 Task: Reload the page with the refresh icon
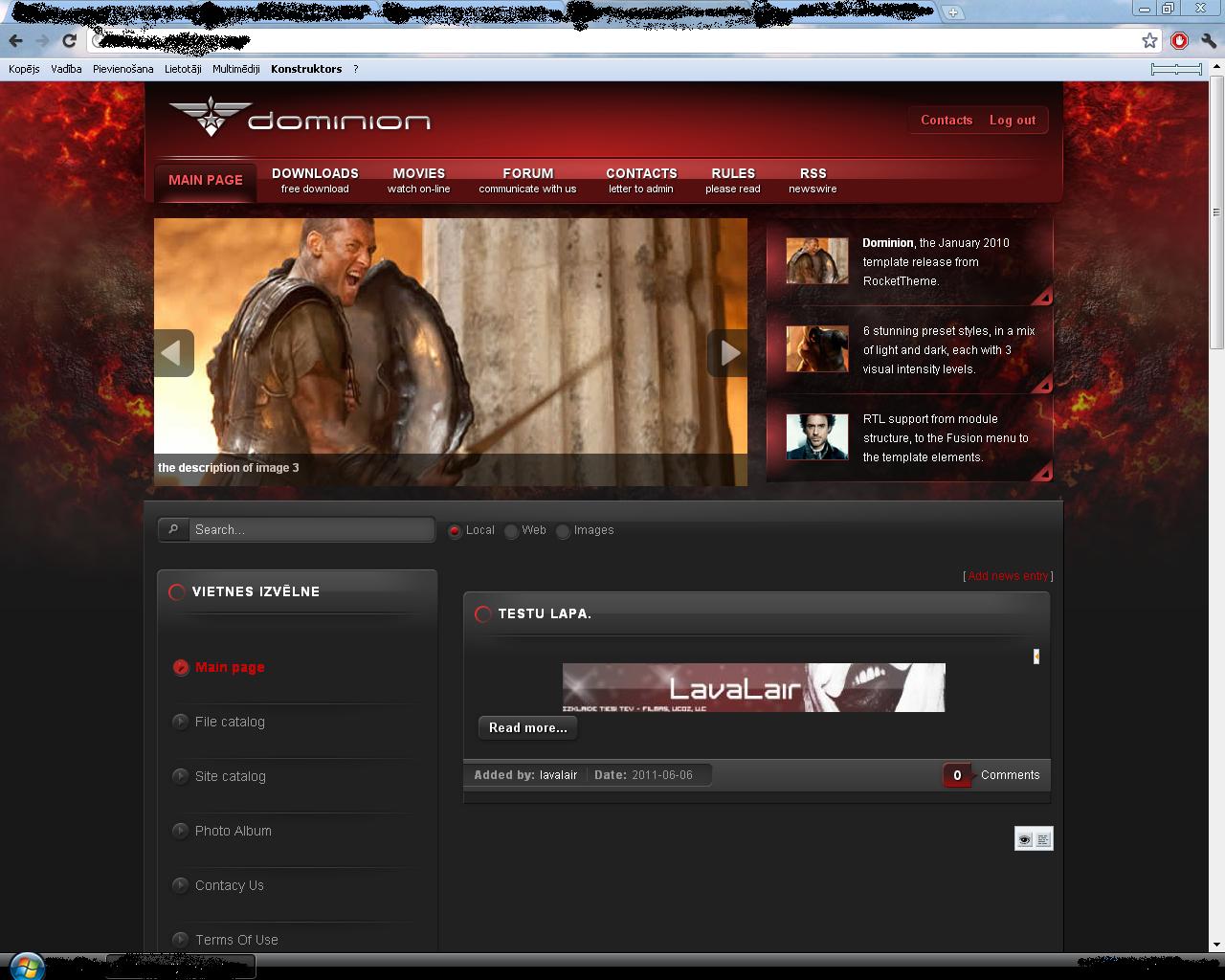click(69, 40)
